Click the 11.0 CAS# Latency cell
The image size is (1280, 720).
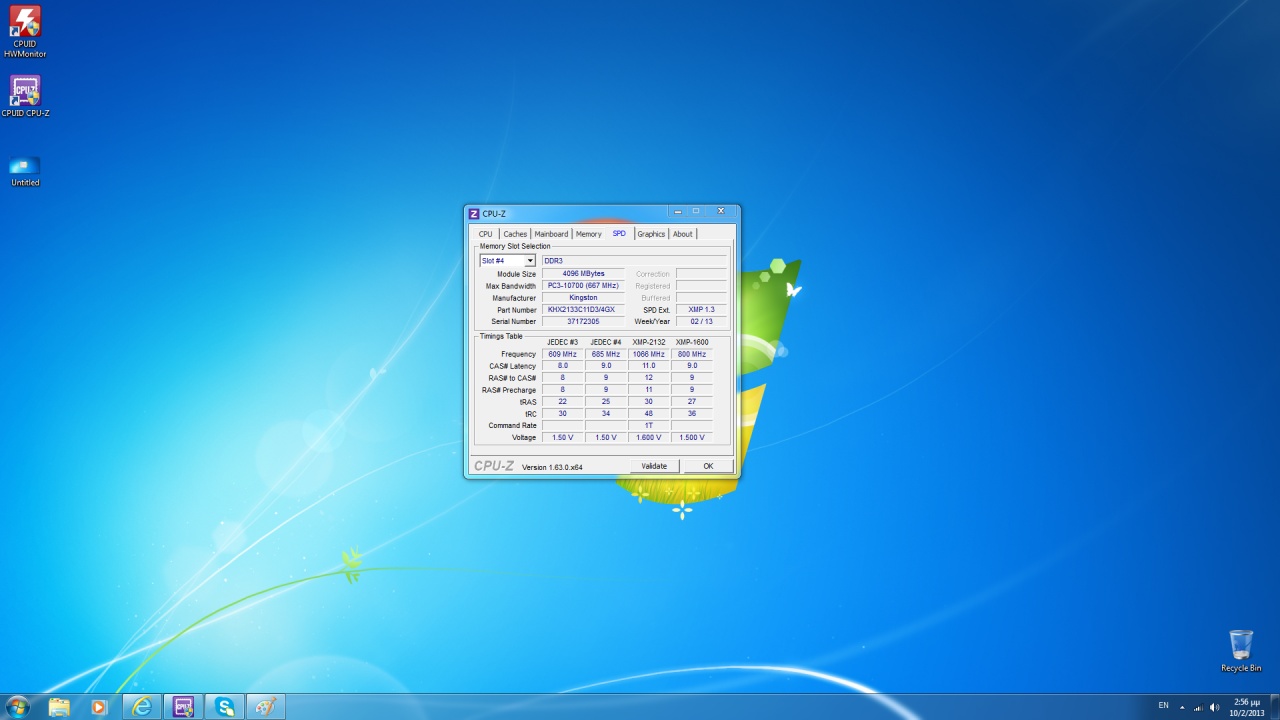(x=649, y=366)
